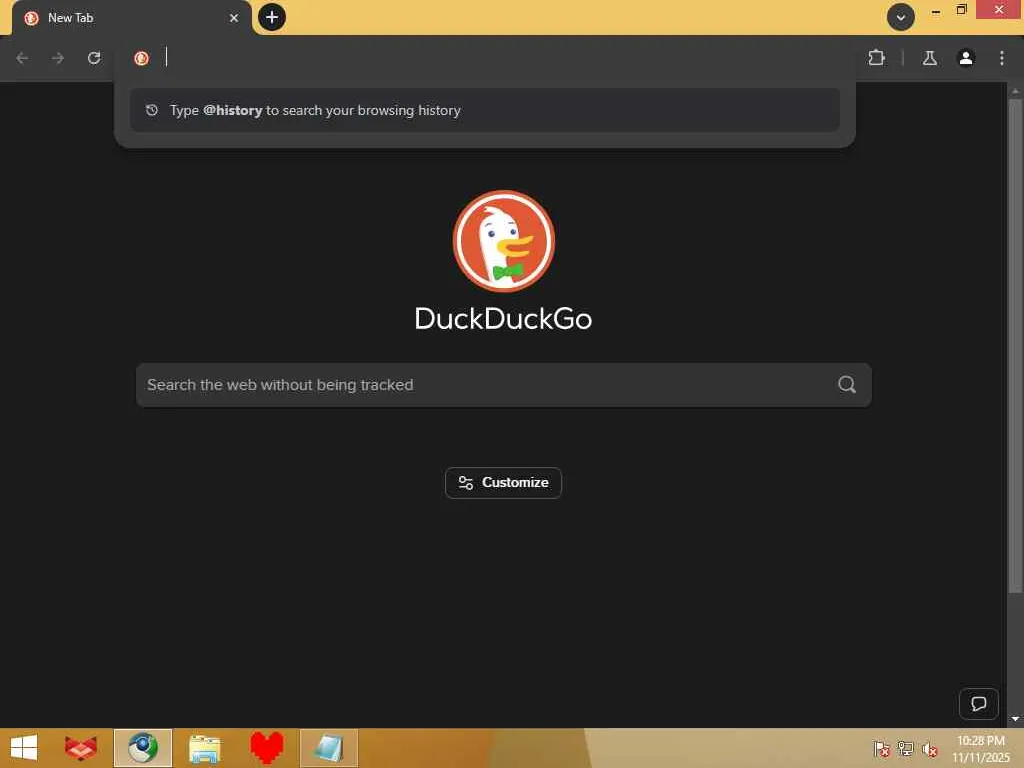Viewport: 1024px width, 768px height.
Task: Click the muted volume tray icon
Action: pyautogui.click(x=930, y=749)
